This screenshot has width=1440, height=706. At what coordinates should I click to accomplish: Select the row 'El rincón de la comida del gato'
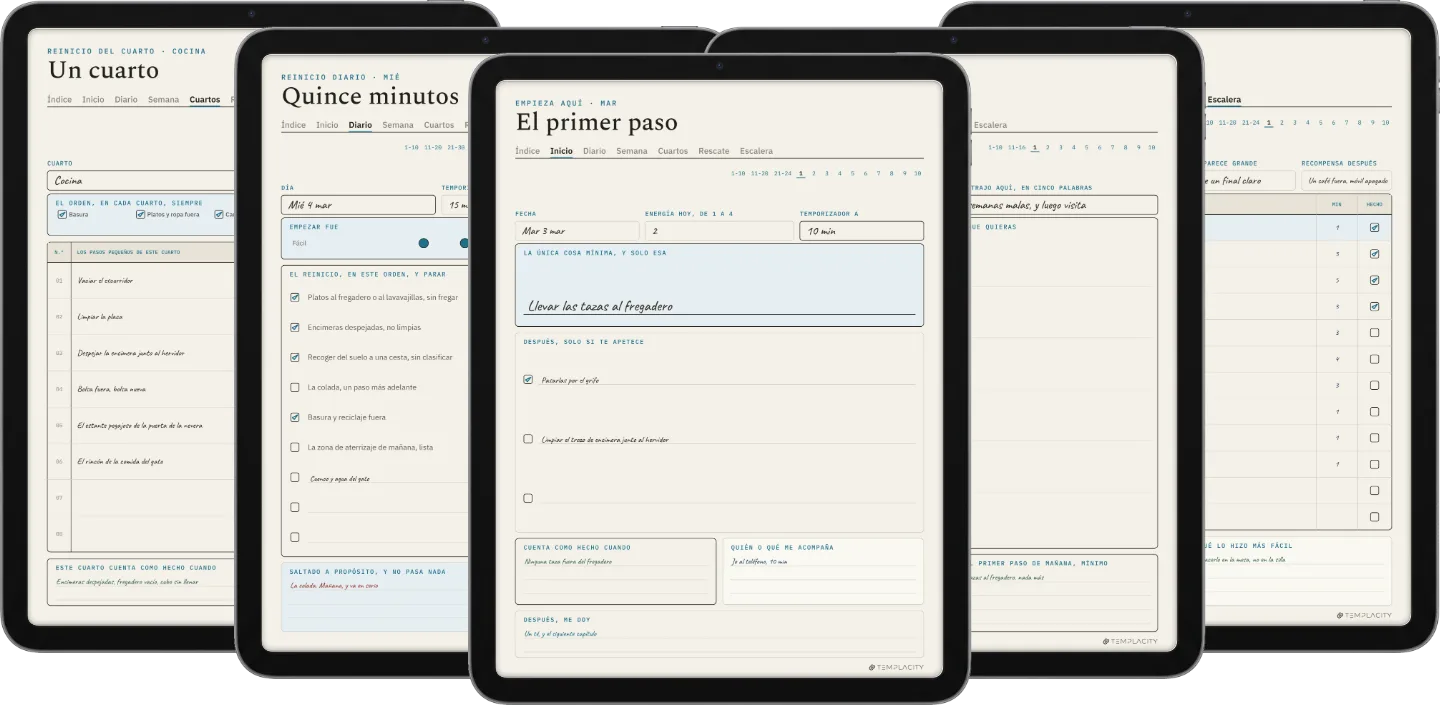(x=141, y=462)
